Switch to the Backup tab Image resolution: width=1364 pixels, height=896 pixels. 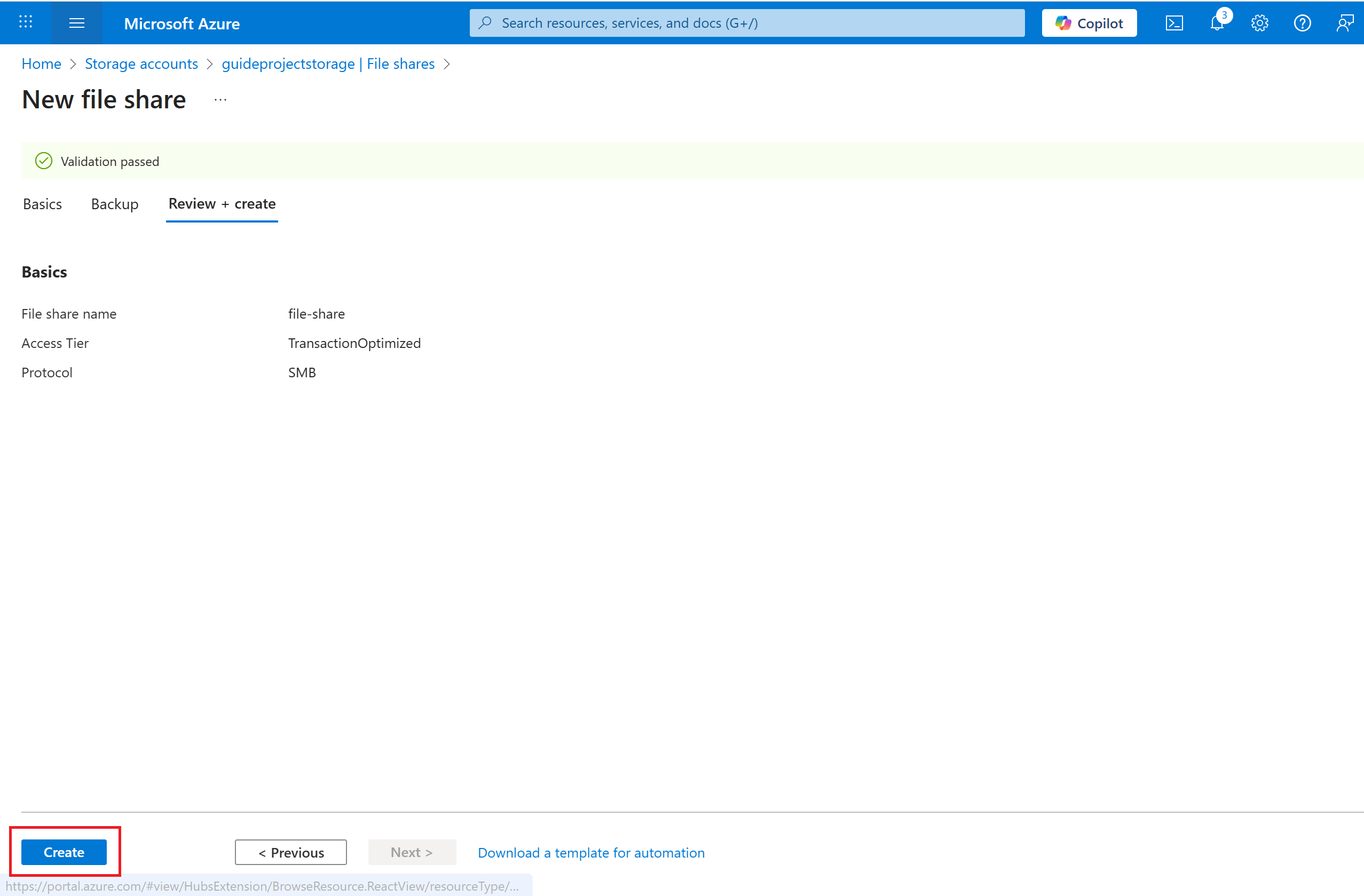[x=115, y=204]
